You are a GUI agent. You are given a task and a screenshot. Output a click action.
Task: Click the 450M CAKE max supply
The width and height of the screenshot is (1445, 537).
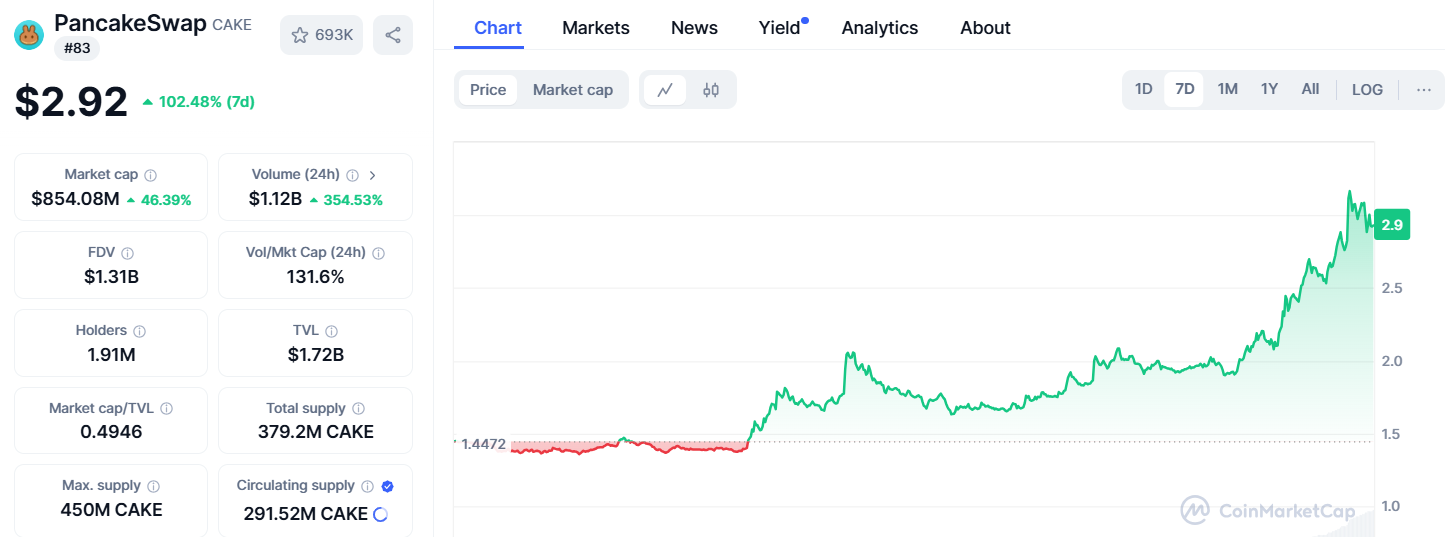click(x=111, y=509)
